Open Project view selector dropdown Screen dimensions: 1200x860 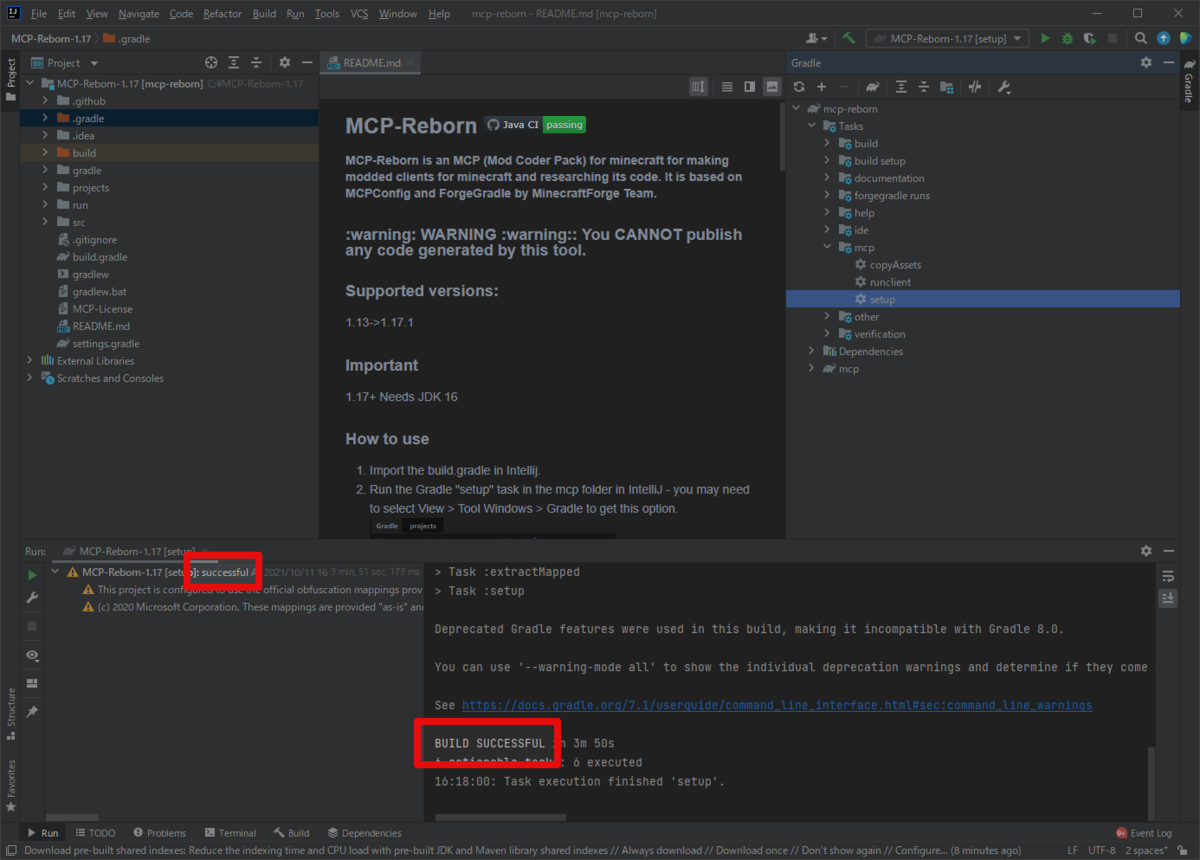pyautogui.click(x=72, y=62)
